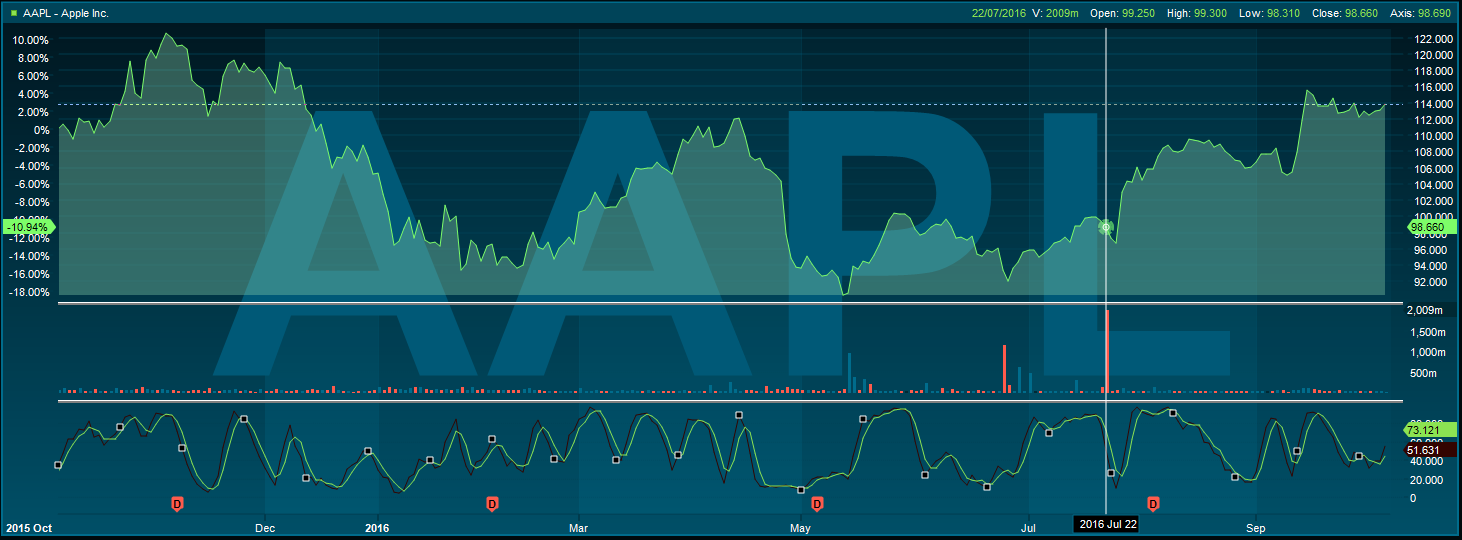The width and height of the screenshot is (1462, 540).
Task: Click the '0%' left axis label
Action: click(41, 130)
